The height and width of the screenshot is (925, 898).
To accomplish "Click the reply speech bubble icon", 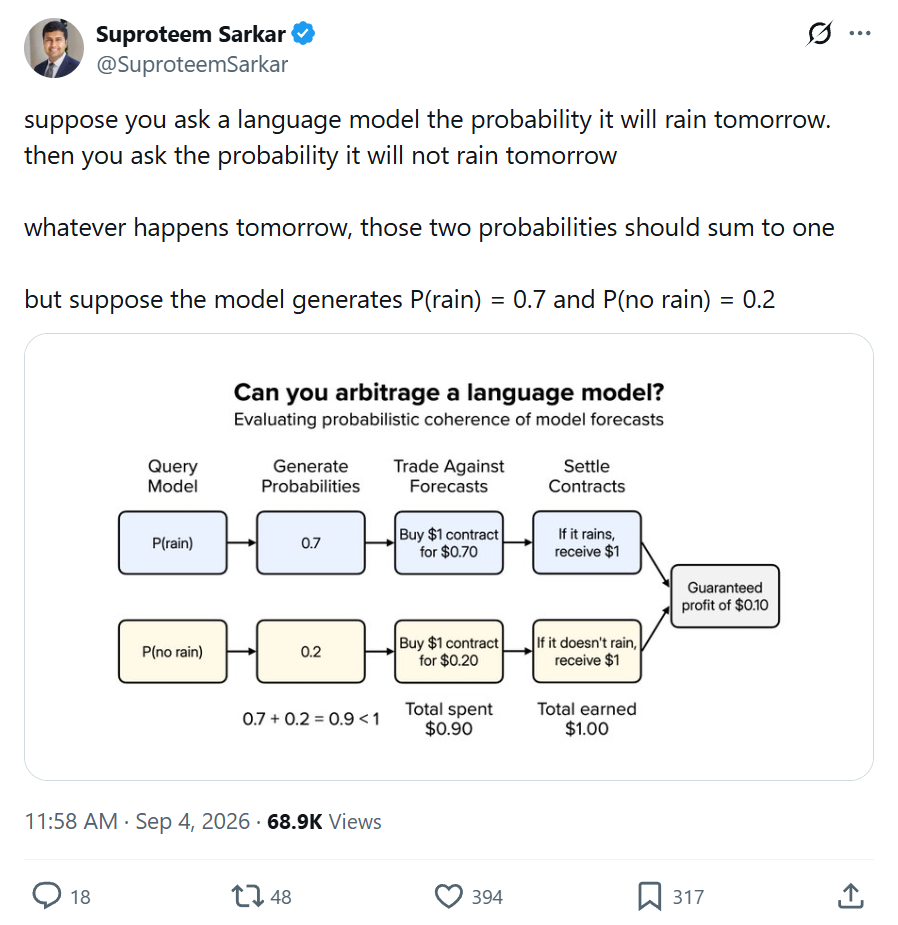I will coord(47,896).
